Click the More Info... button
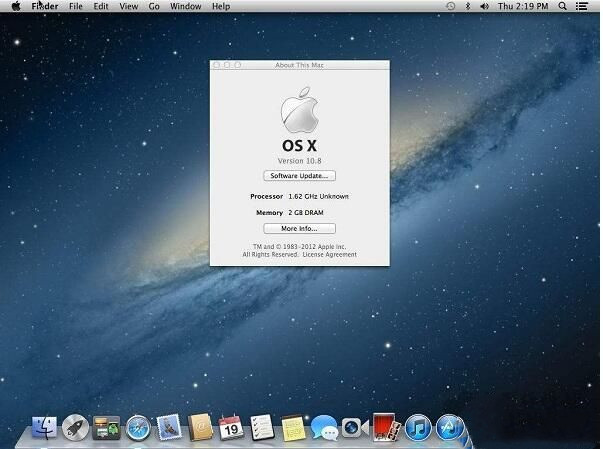 [x=299, y=228]
